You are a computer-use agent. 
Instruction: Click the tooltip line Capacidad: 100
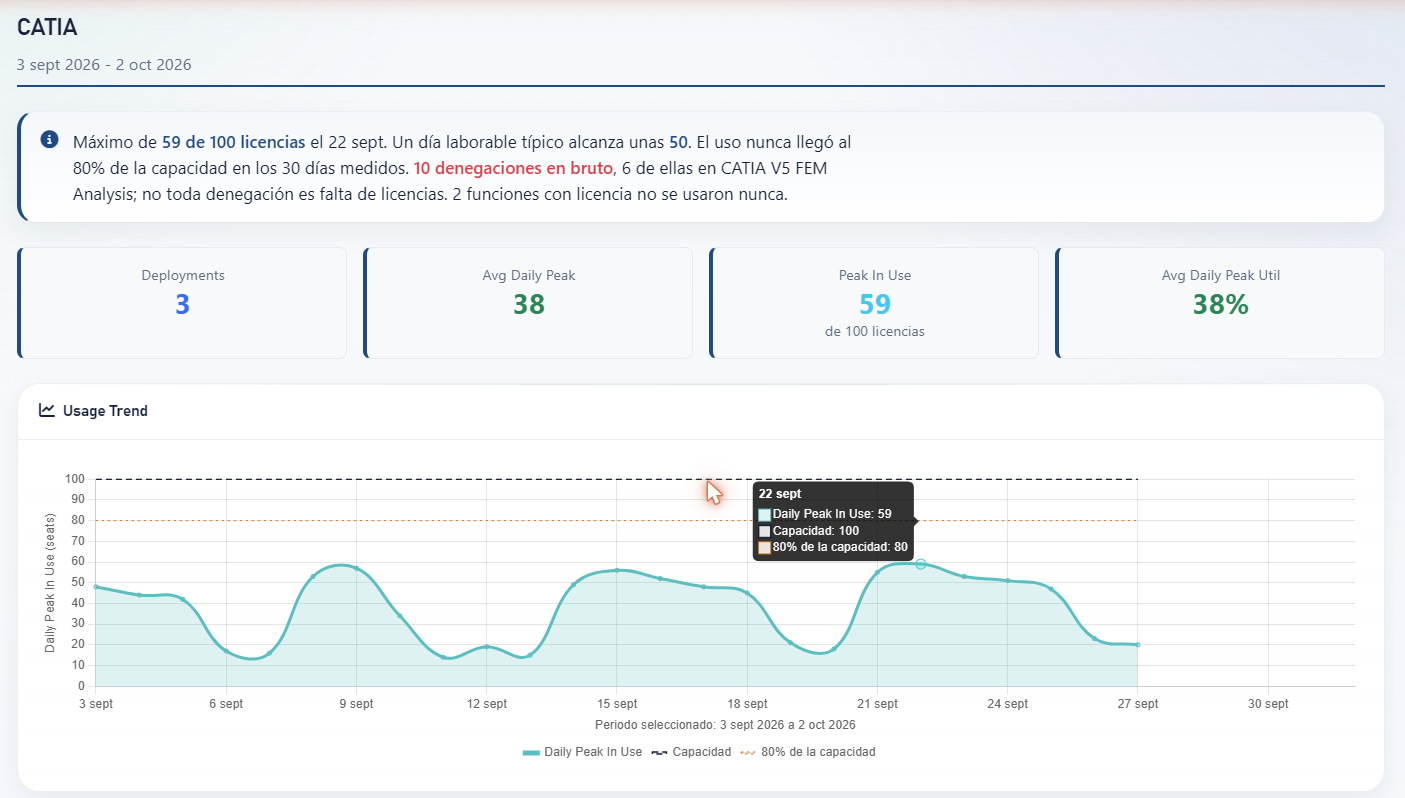816,530
